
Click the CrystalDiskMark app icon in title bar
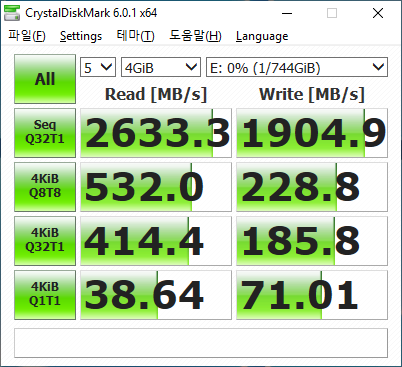pos(11,13)
